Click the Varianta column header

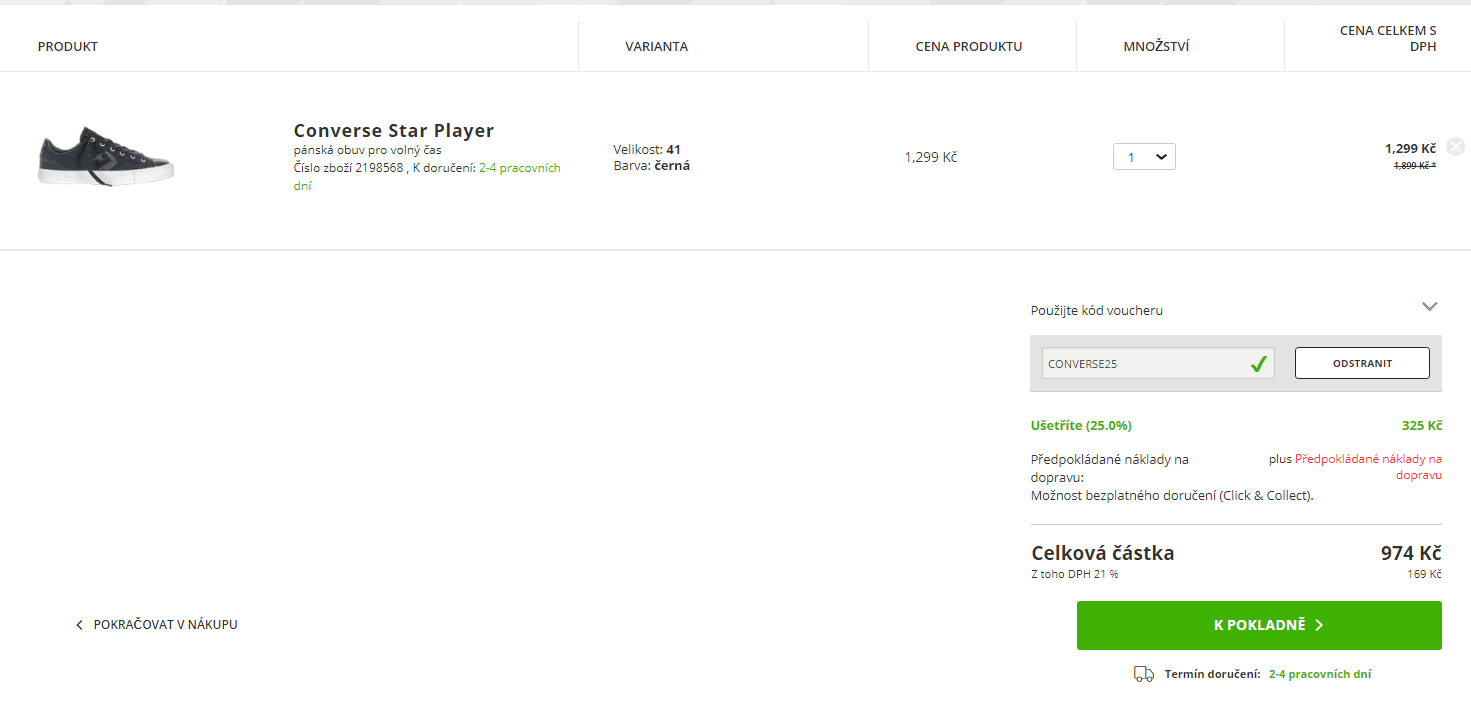click(656, 47)
